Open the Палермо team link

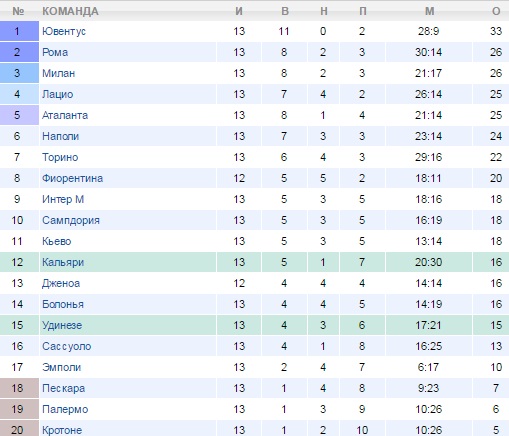coord(65,409)
